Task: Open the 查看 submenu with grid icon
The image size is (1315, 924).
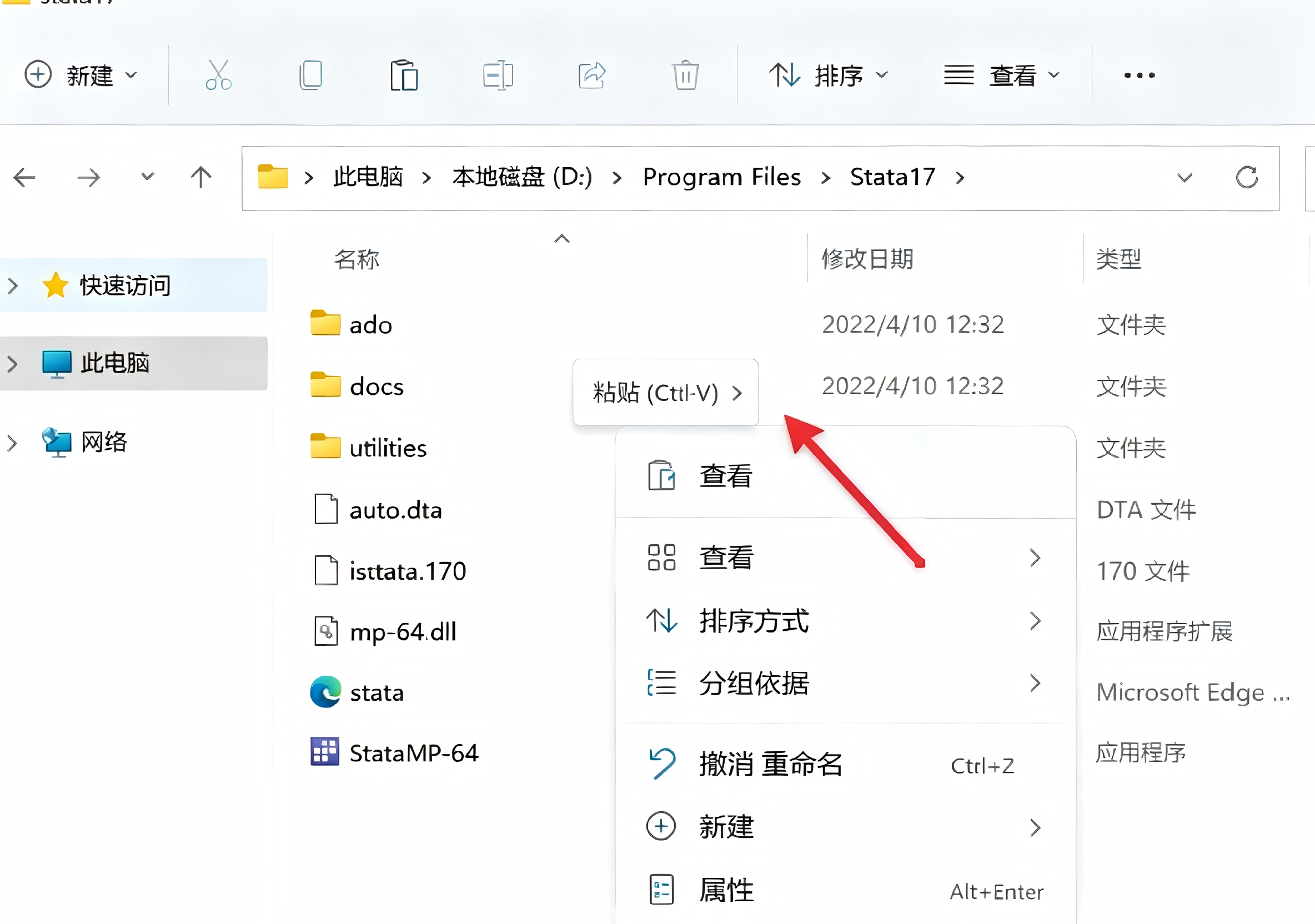Action: coord(845,558)
